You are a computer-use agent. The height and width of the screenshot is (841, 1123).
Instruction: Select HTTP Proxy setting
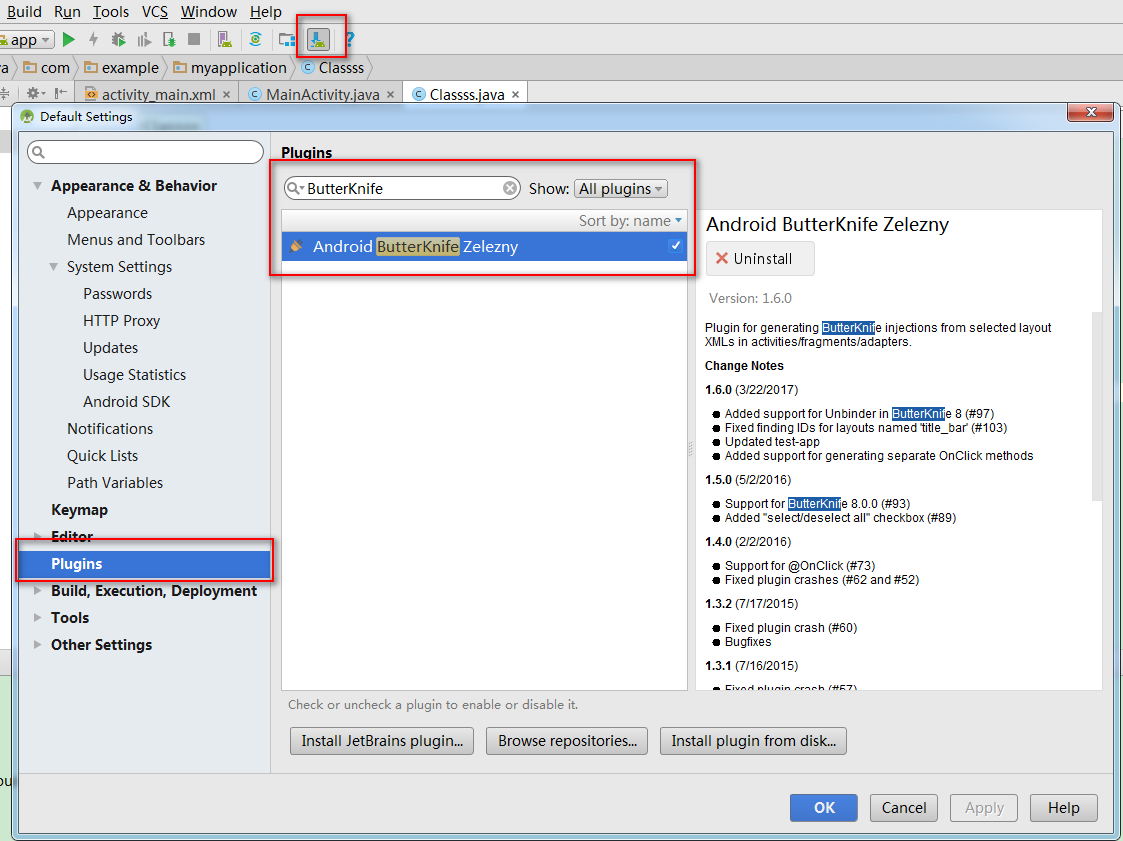coord(121,321)
